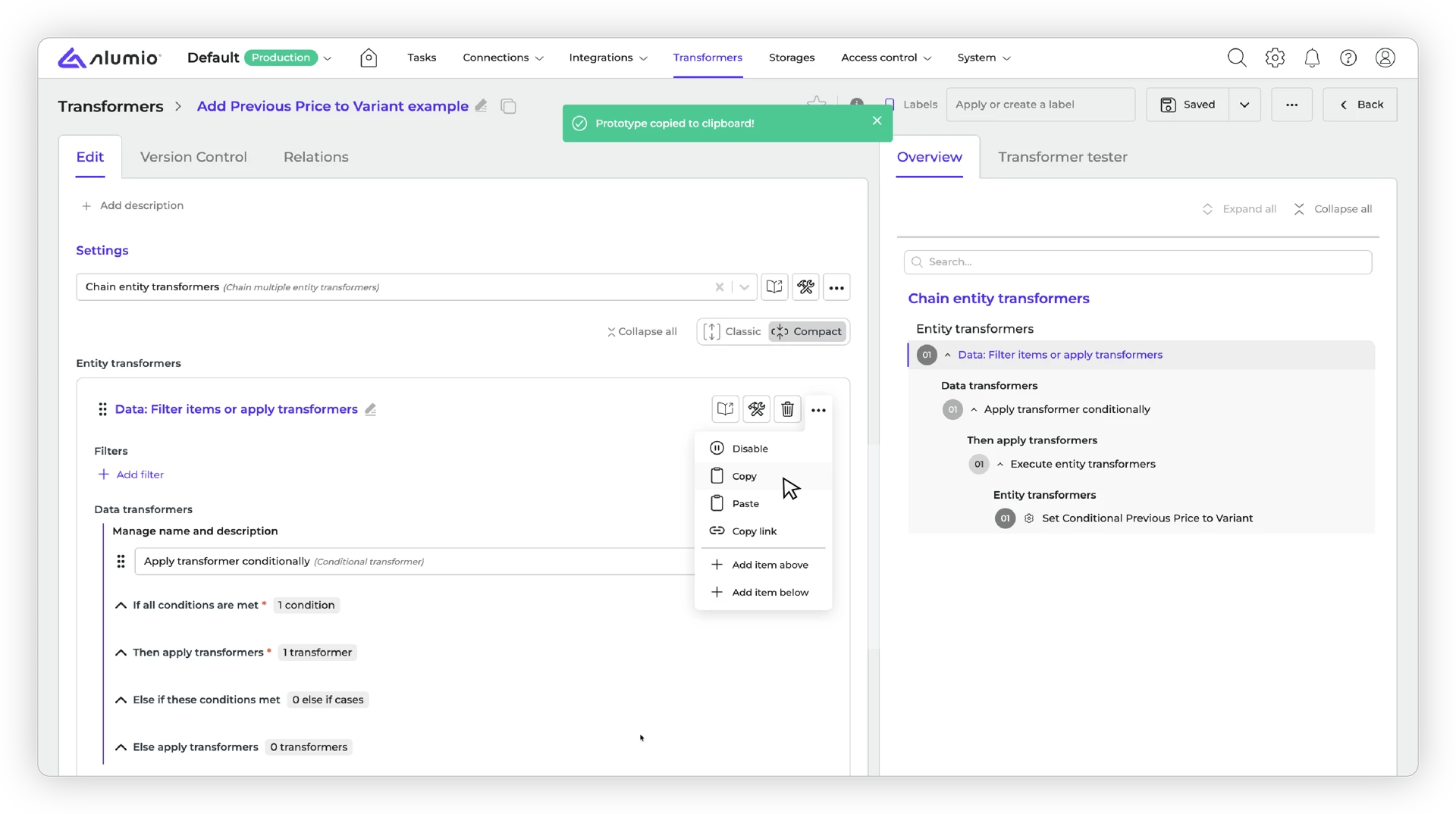Screen dimensions: 1456x814
Task: Focus the overview Search field
Action: pyautogui.click(x=1137, y=262)
